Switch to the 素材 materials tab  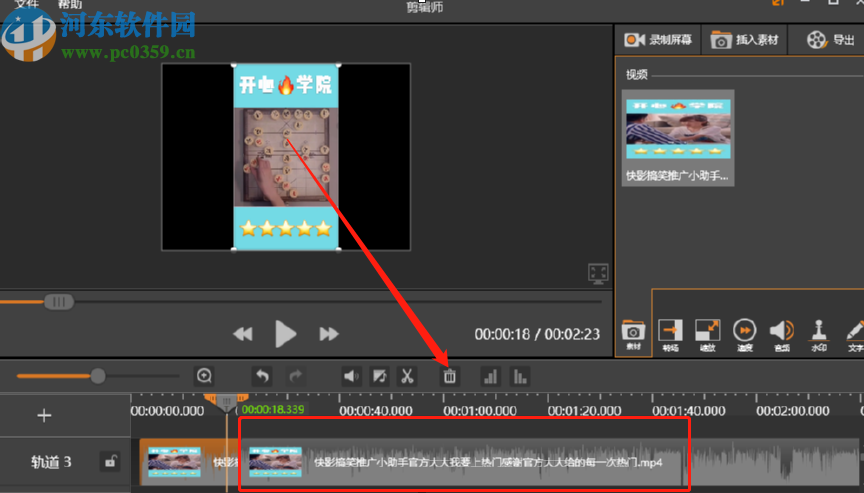633,334
